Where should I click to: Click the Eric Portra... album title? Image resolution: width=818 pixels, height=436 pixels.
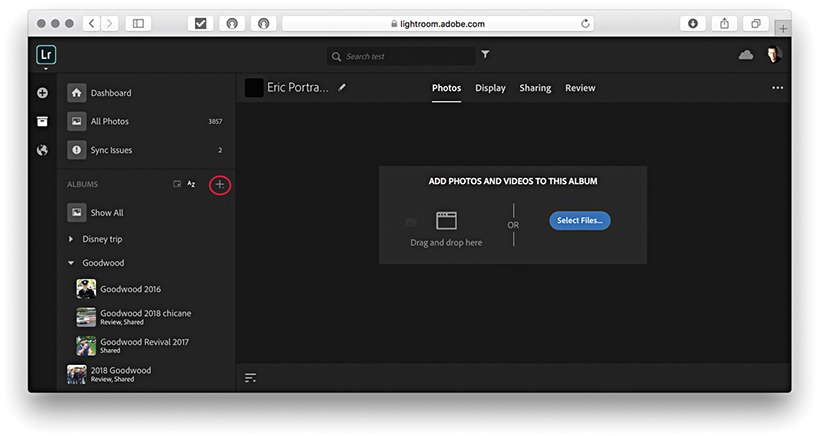click(298, 88)
